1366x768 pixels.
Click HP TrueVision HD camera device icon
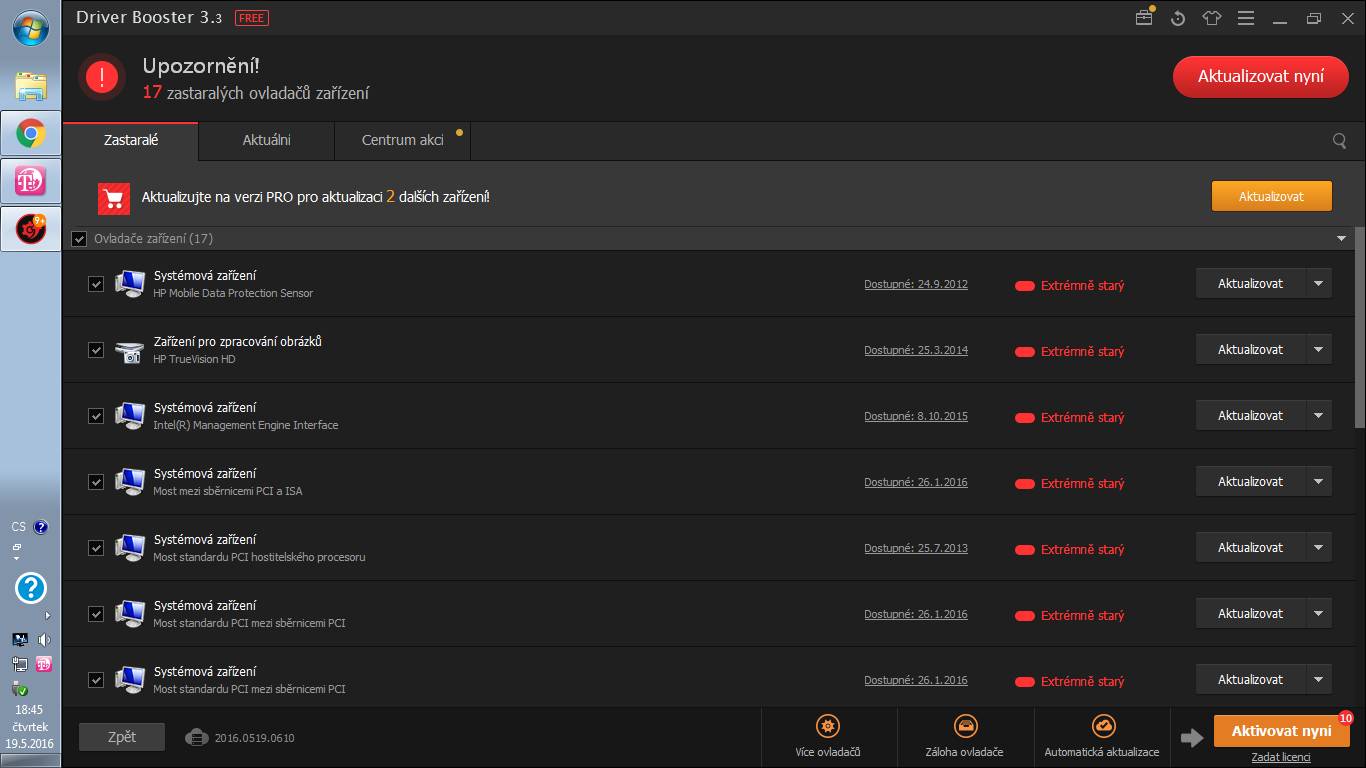(130, 351)
